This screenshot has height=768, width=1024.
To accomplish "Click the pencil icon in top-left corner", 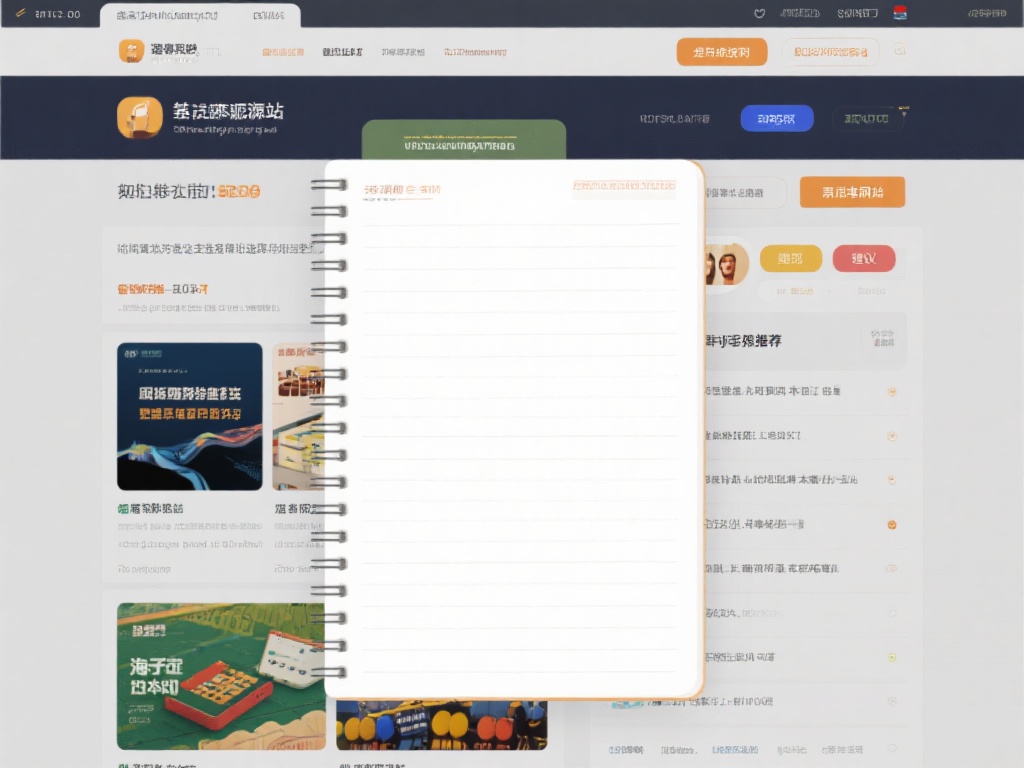I will [21, 14].
